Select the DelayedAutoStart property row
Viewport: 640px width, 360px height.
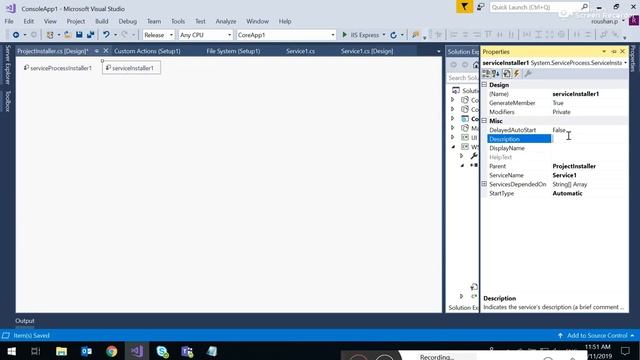coord(558,130)
